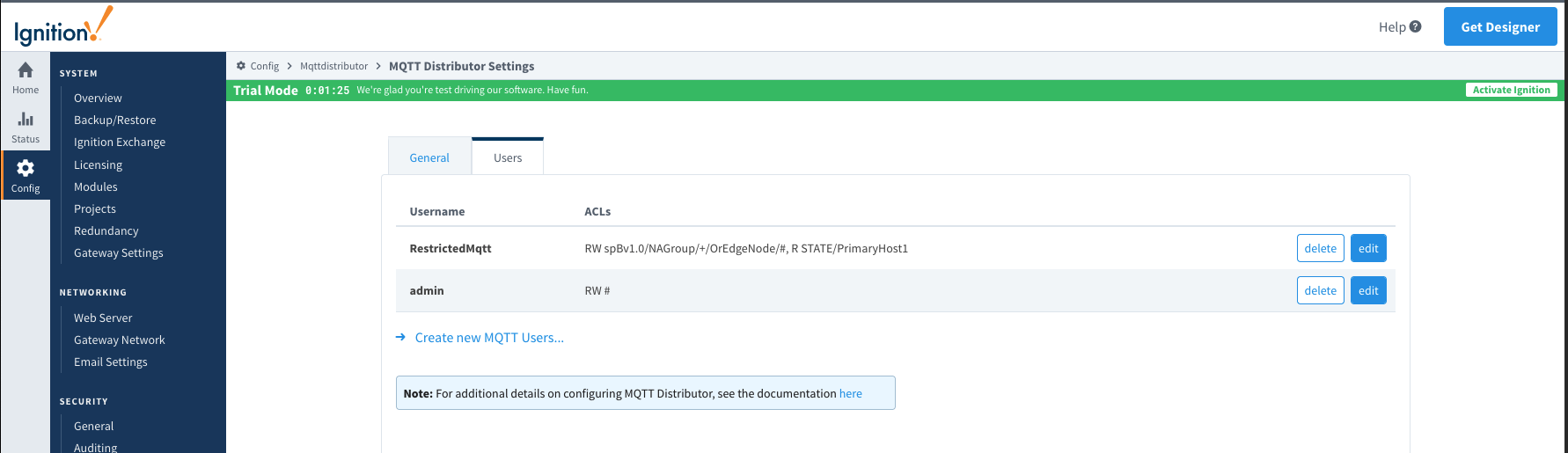Click RestrictedMqtt ACL text starting 'RW spBv1.0'
Image resolution: width=1568 pixels, height=453 pixels.
point(746,248)
